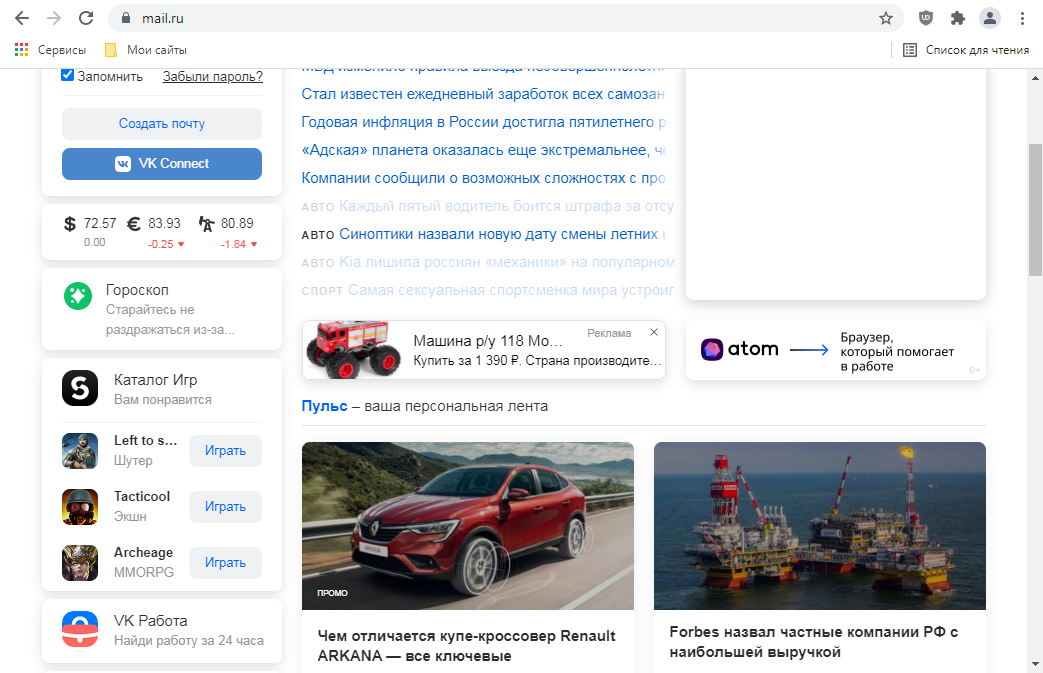Open the Гороскоп heading link
Screen dimensions: 1043x673
137,290
